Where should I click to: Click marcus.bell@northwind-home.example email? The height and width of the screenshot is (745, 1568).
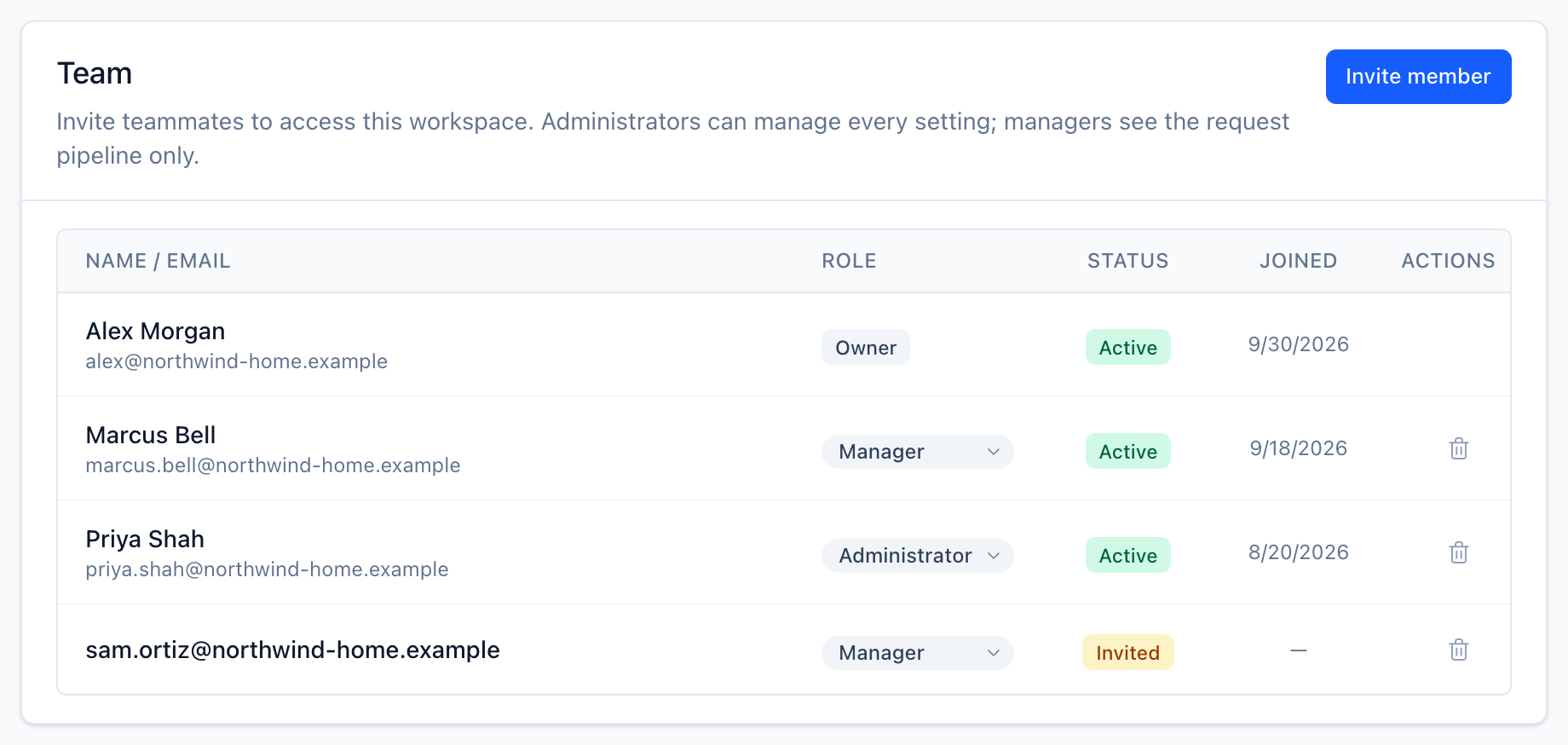pos(273,465)
